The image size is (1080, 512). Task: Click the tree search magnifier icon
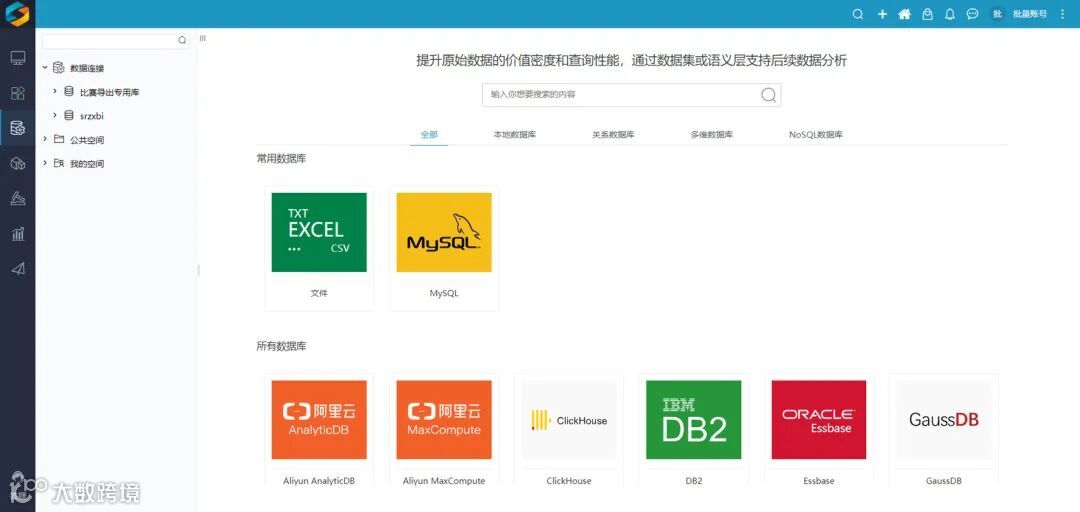point(183,41)
